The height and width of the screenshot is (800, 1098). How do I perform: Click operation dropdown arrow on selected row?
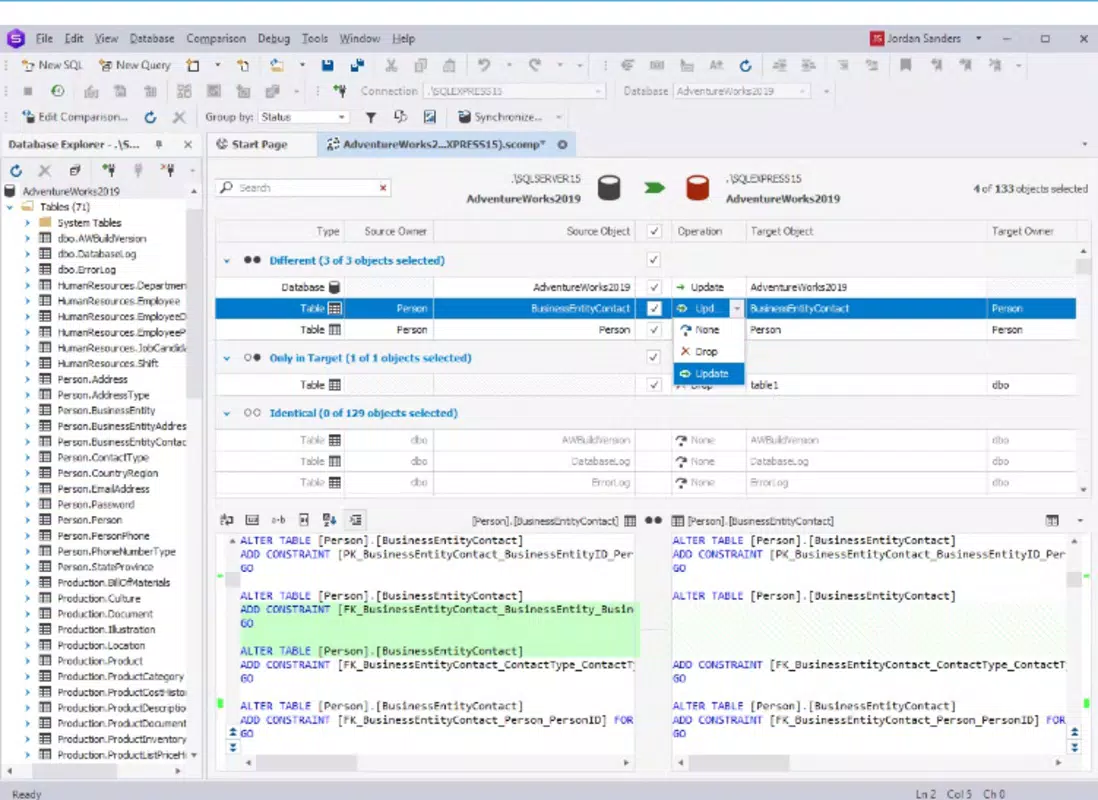click(x=737, y=308)
